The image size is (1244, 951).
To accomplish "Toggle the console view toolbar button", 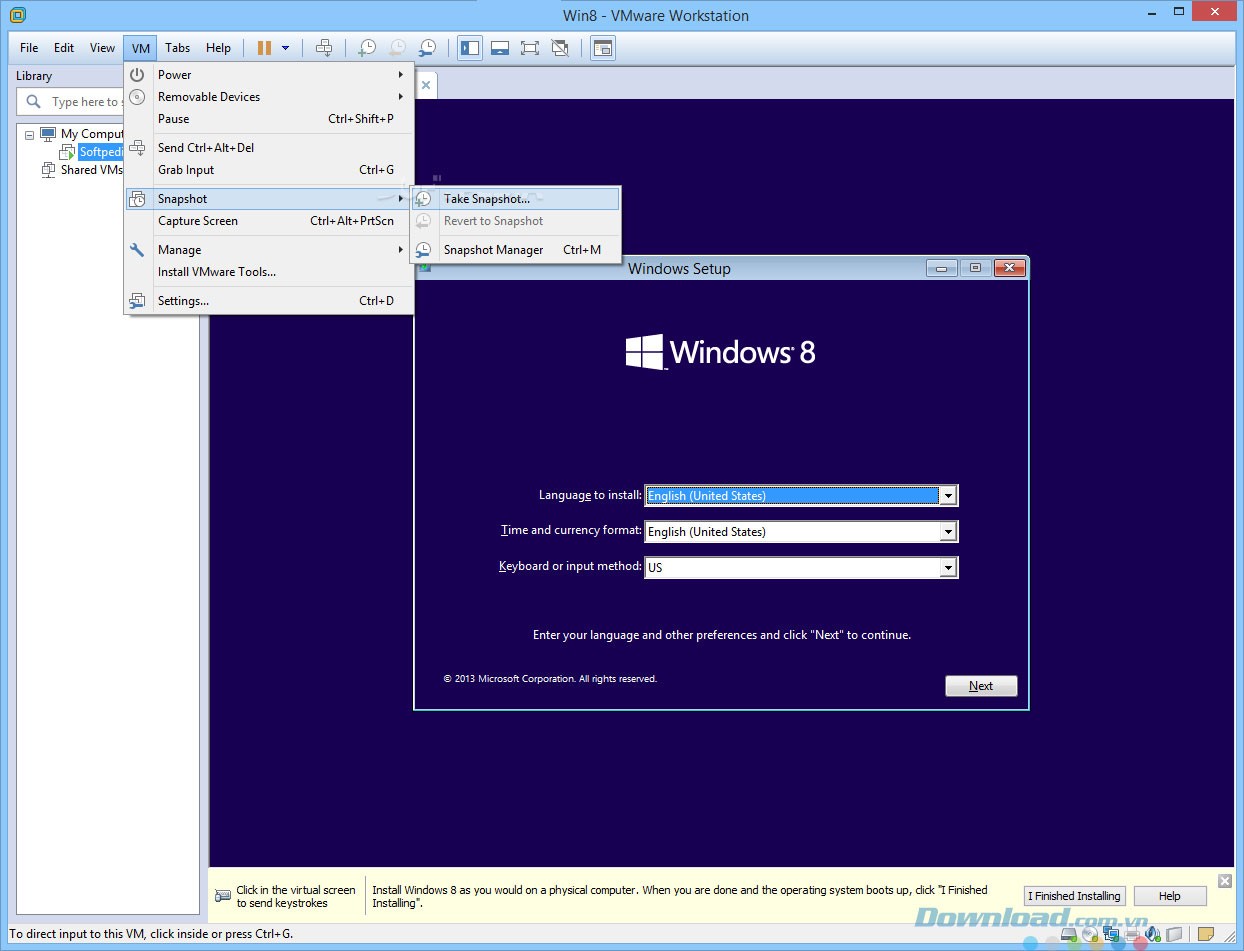I will coord(602,48).
